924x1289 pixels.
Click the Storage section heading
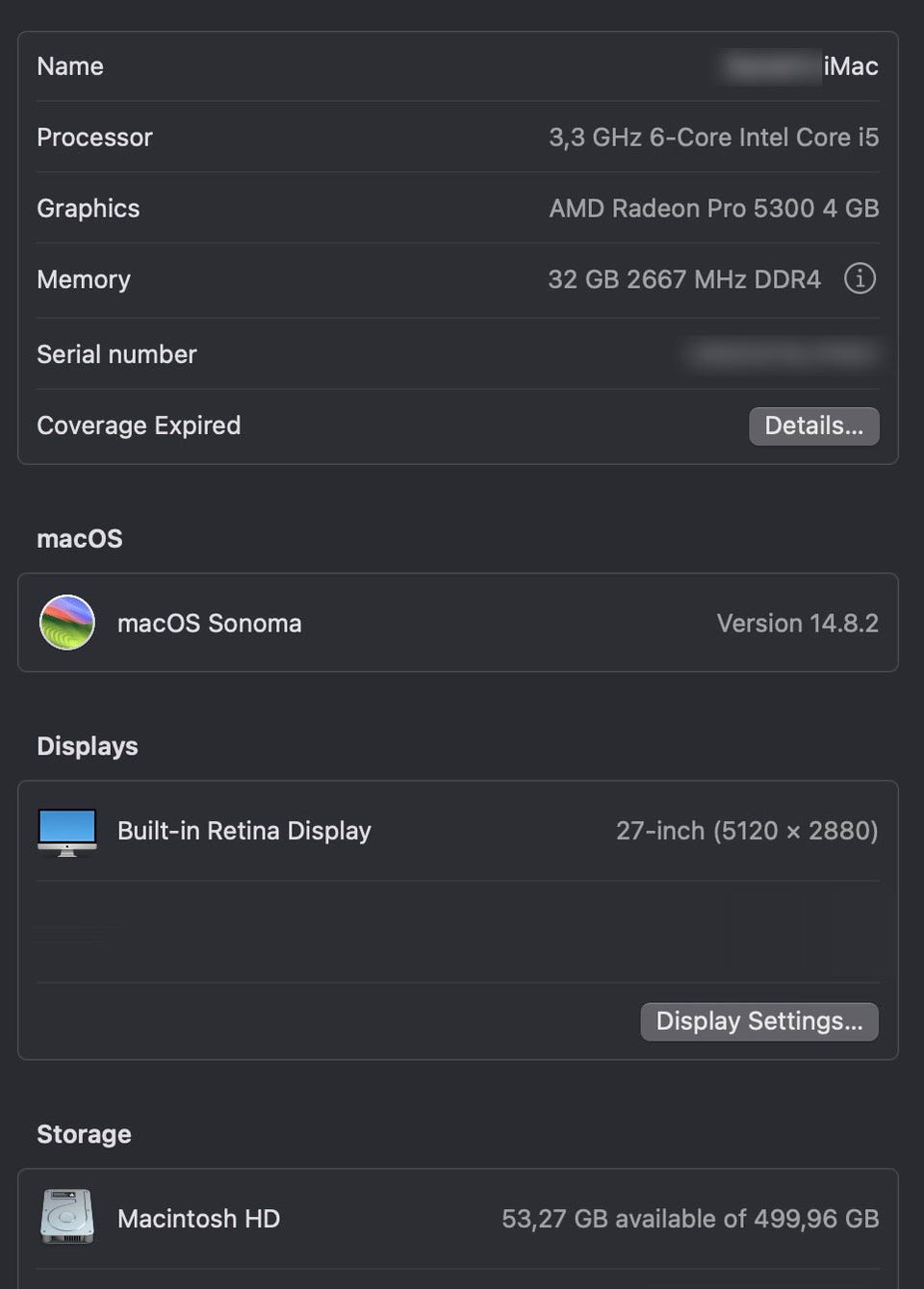pyautogui.click(x=84, y=1134)
